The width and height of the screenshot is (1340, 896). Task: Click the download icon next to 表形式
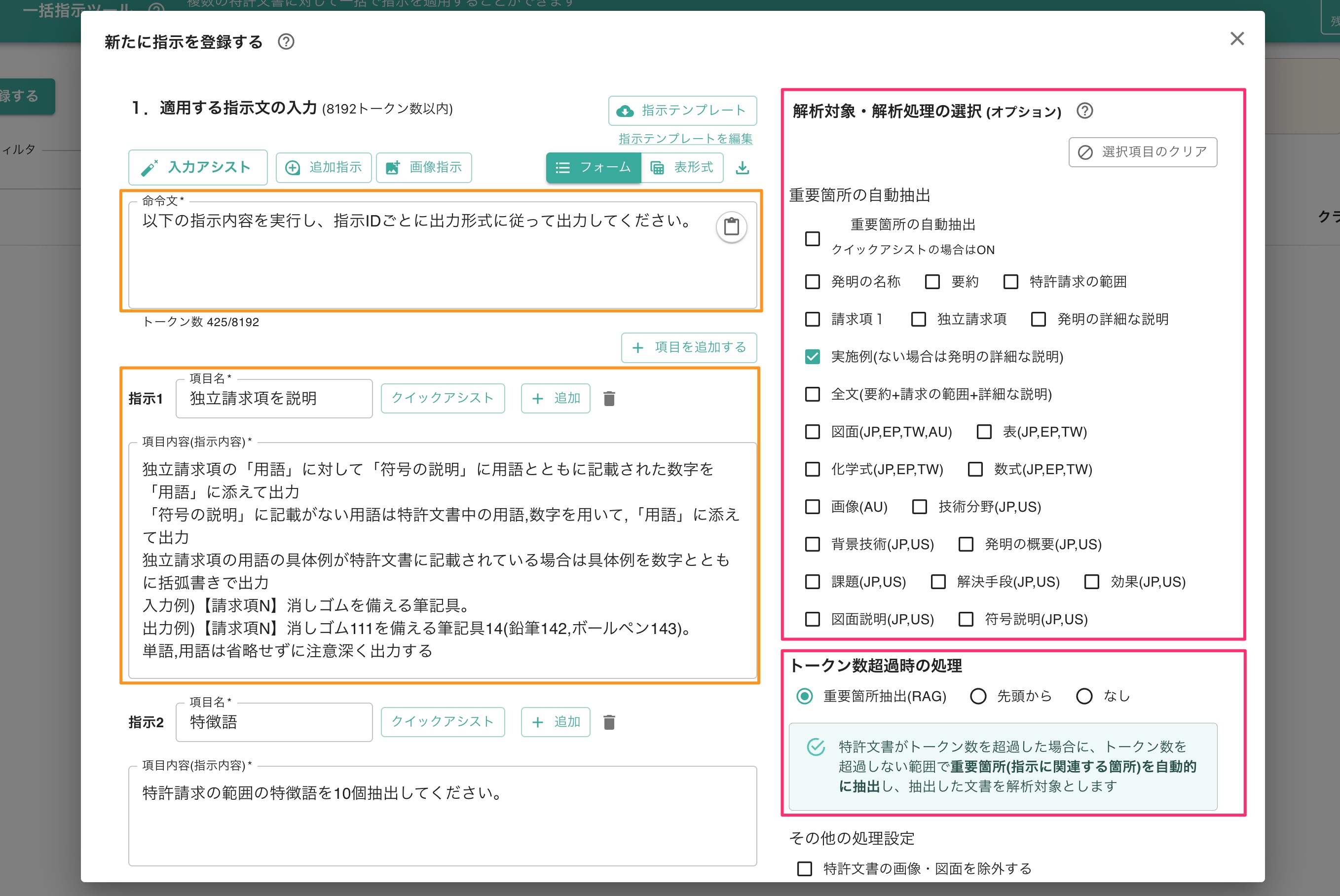[x=743, y=168]
